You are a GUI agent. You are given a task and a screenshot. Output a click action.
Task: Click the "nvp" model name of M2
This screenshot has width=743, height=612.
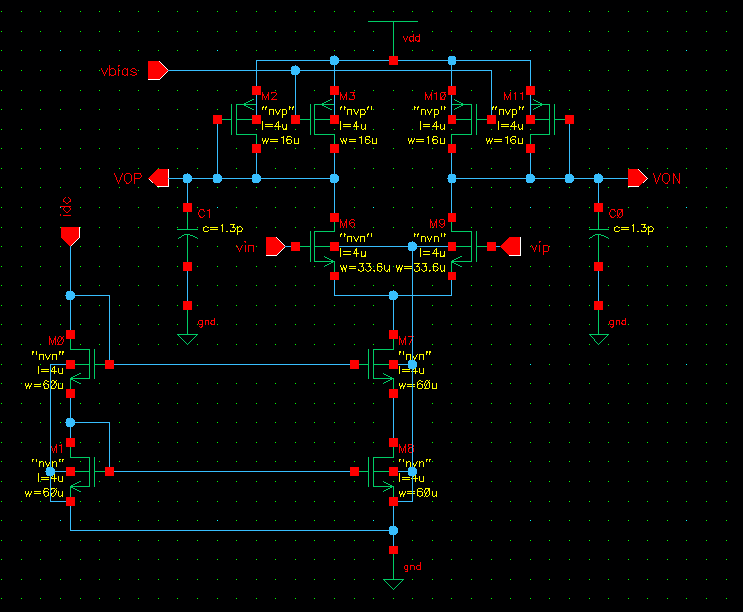pos(278,111)
